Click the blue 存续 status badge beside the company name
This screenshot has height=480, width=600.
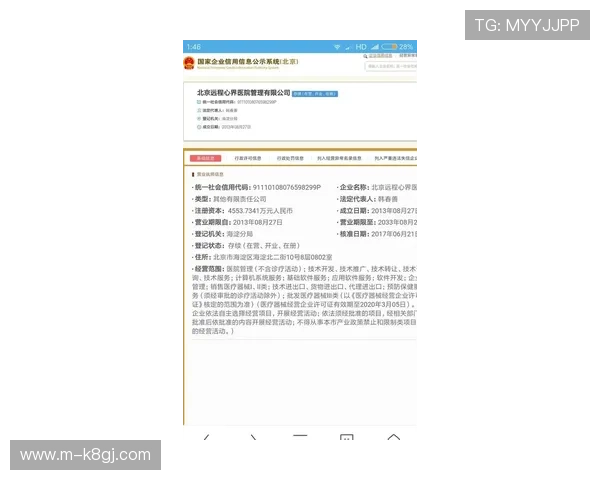(315, 94)
